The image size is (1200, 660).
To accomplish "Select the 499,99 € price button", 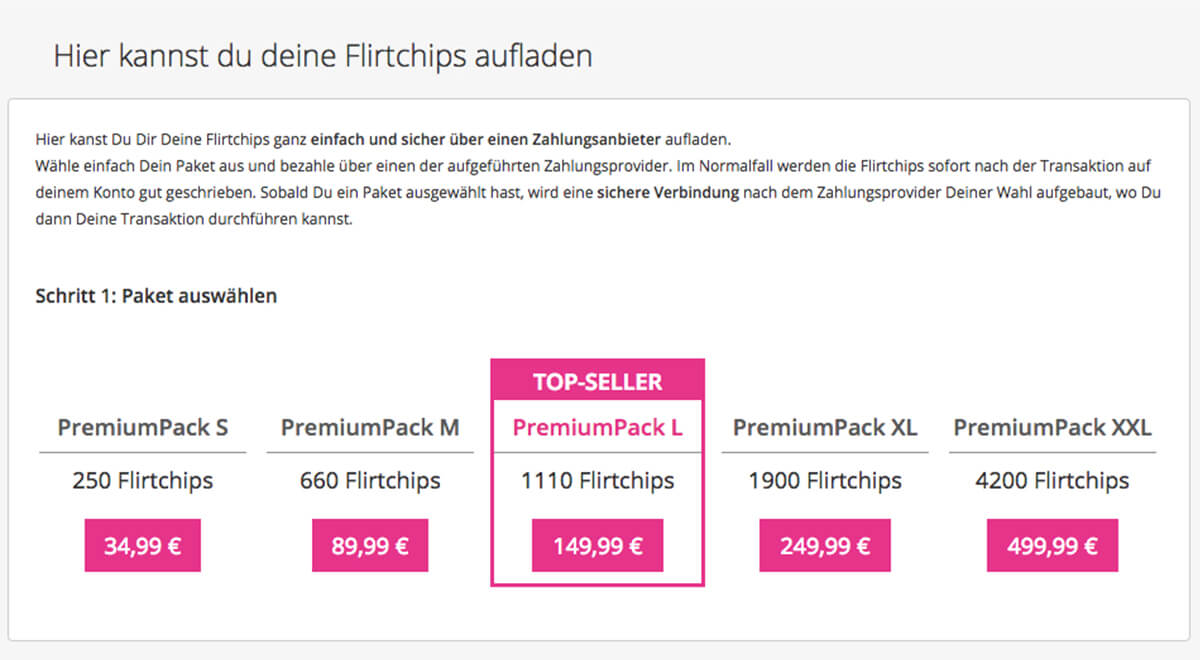I will click(x=1052, y=546).
